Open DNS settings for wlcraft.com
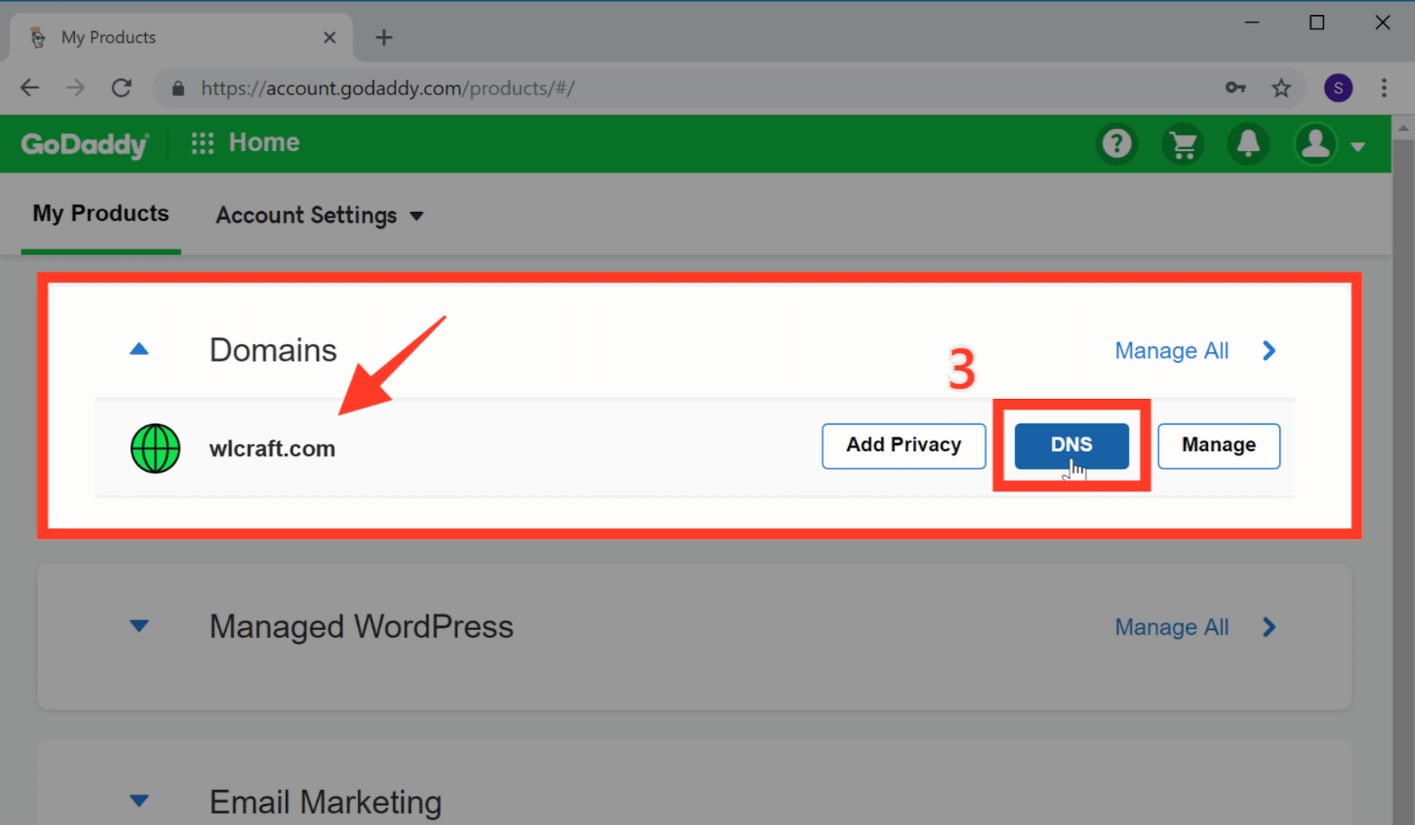The image size is (1415, 825). click(1071, 446)
